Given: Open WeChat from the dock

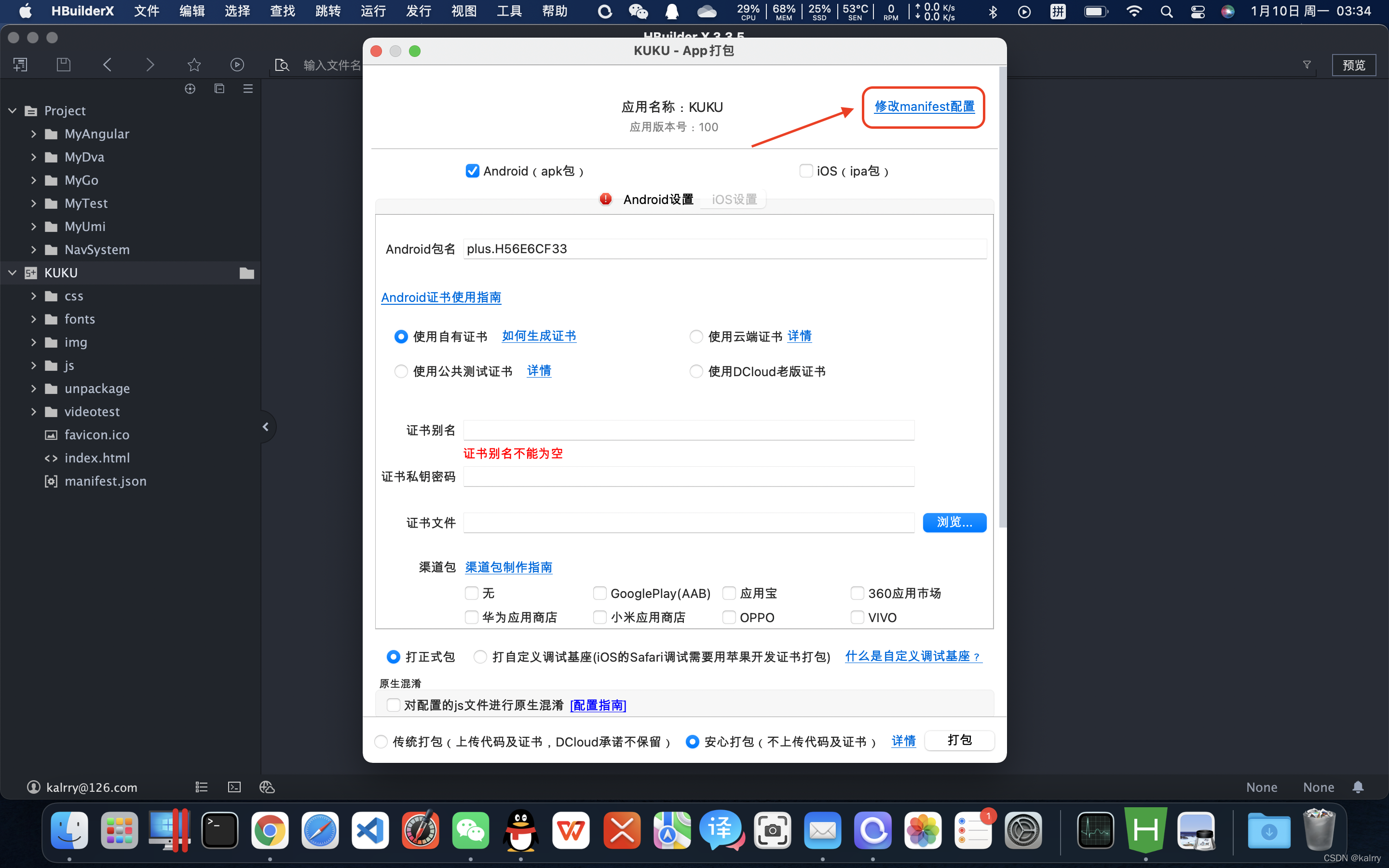Looking at the screenshot, I should tap(471, 830).
